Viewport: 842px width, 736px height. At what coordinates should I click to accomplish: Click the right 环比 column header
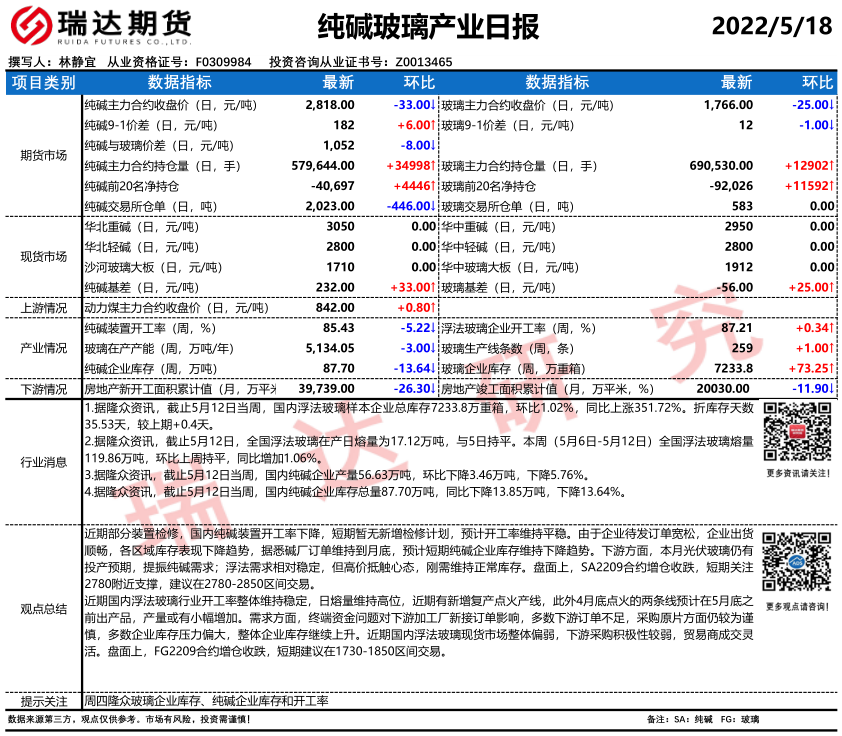point(817,82)
